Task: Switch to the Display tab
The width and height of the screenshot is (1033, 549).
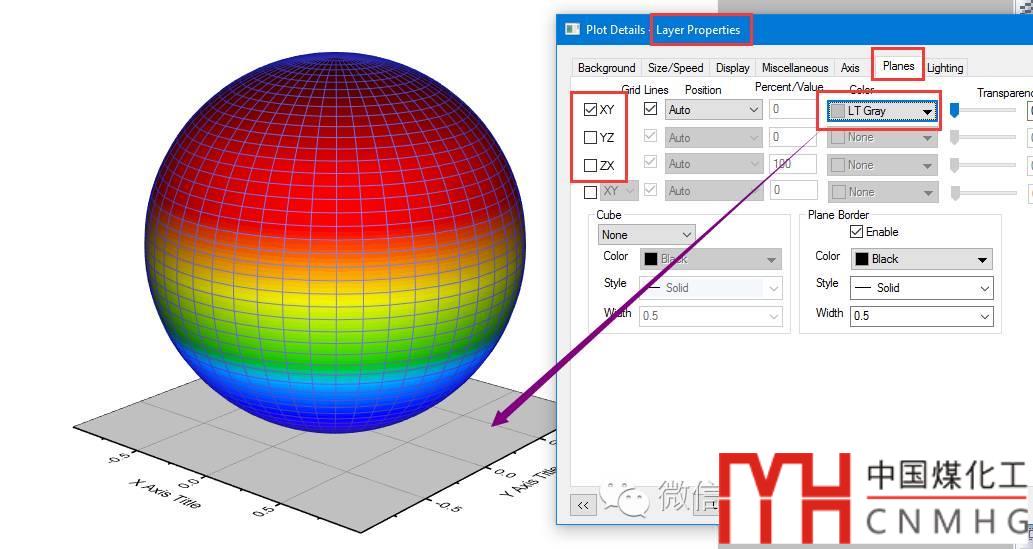Action: [733, 67]
